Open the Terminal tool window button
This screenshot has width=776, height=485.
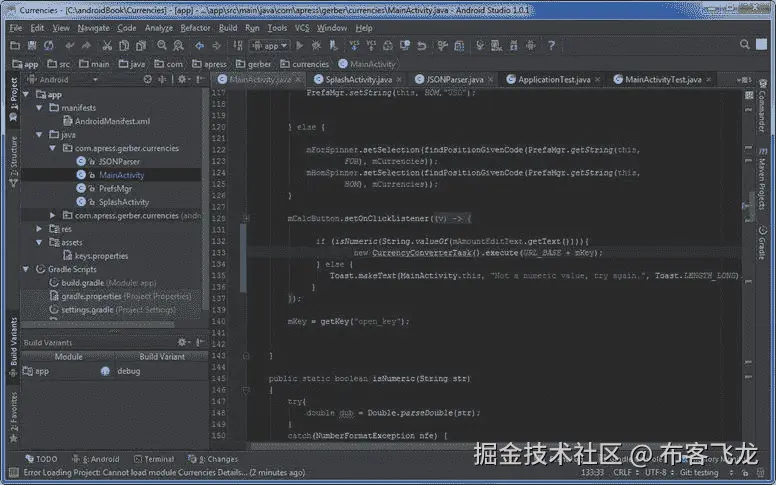pos(154,459)
